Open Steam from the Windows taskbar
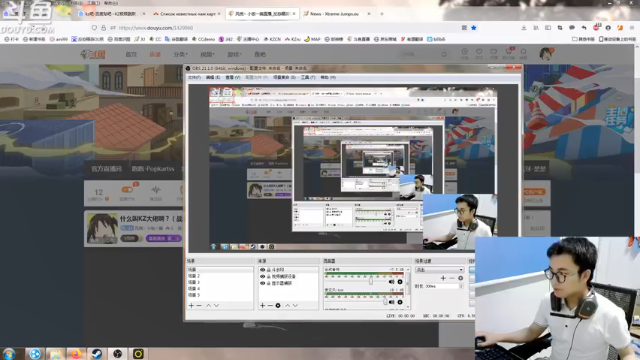This screenshot has height=360, width=640. point(96,353)
